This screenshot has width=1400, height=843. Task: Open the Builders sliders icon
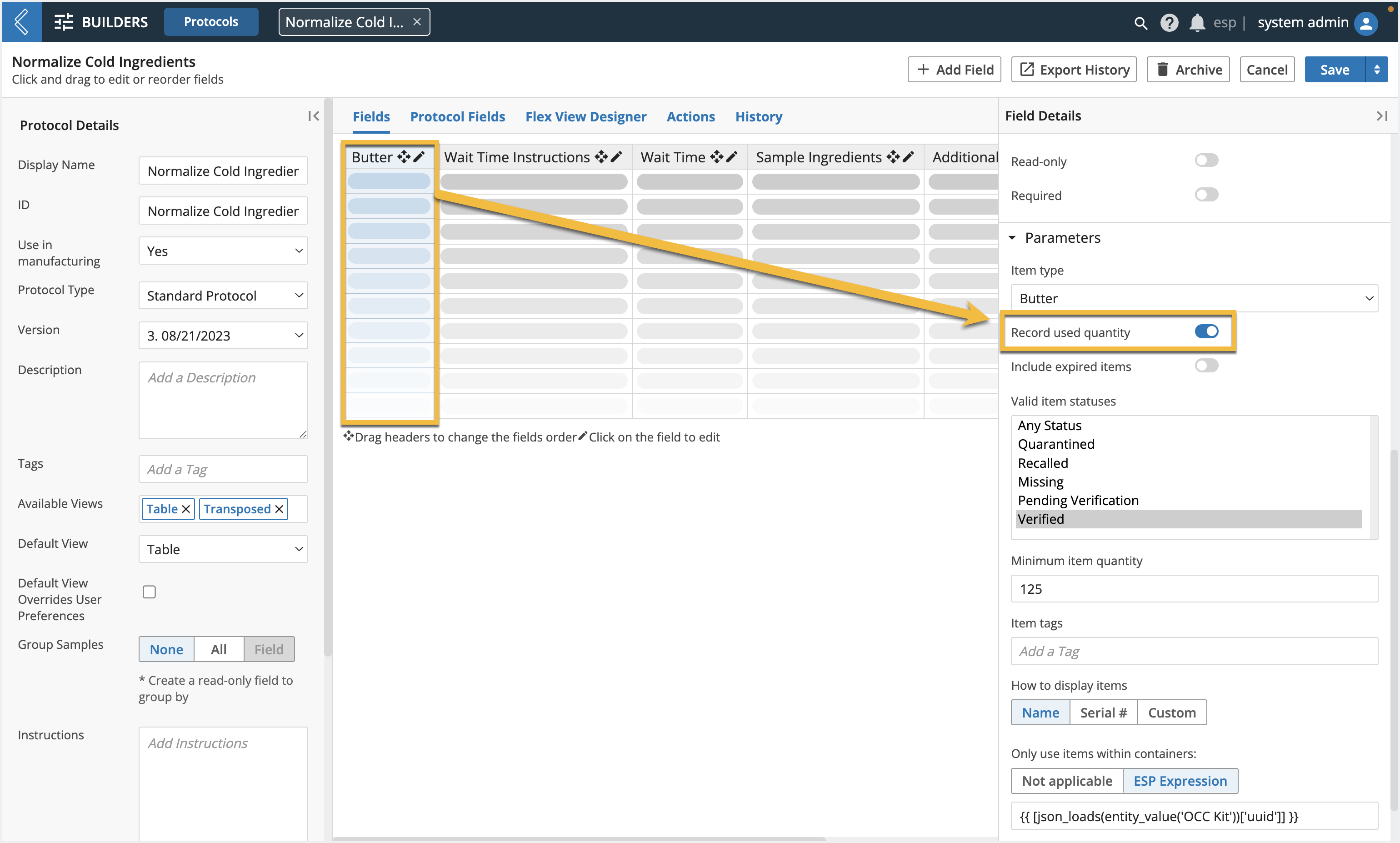point(64,22)
